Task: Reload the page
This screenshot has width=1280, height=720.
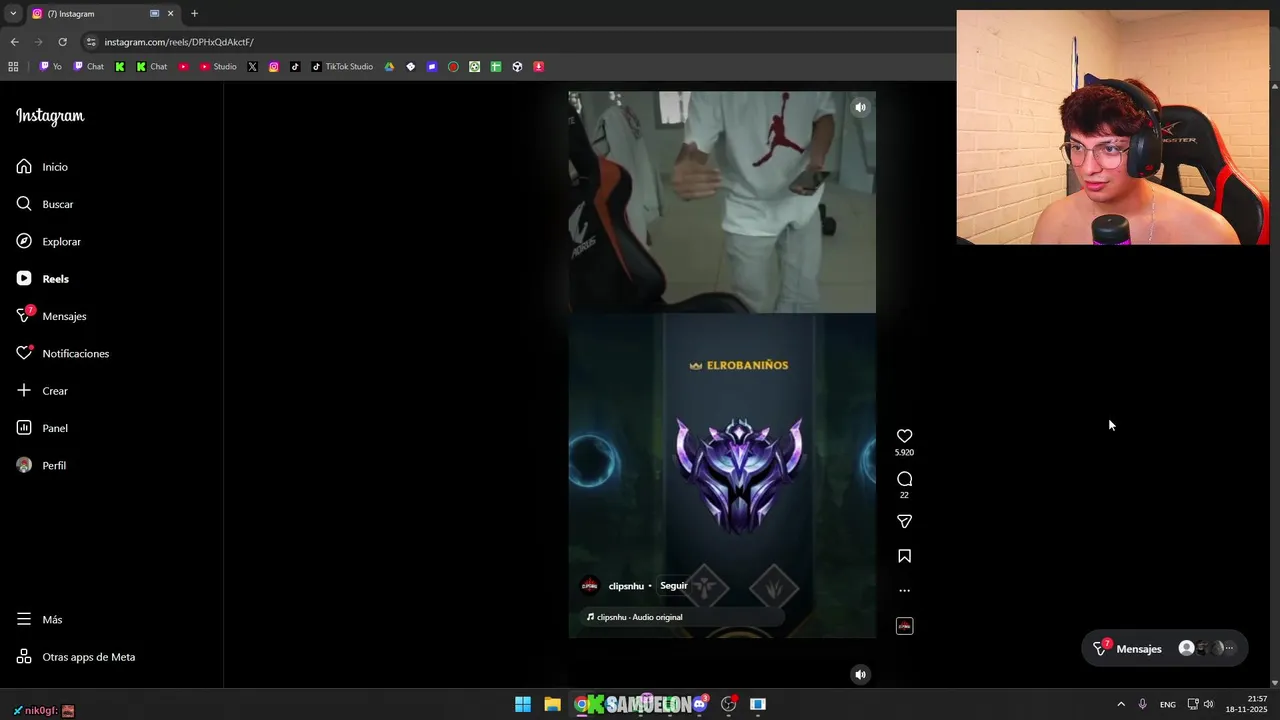Action: pos(62,42)
